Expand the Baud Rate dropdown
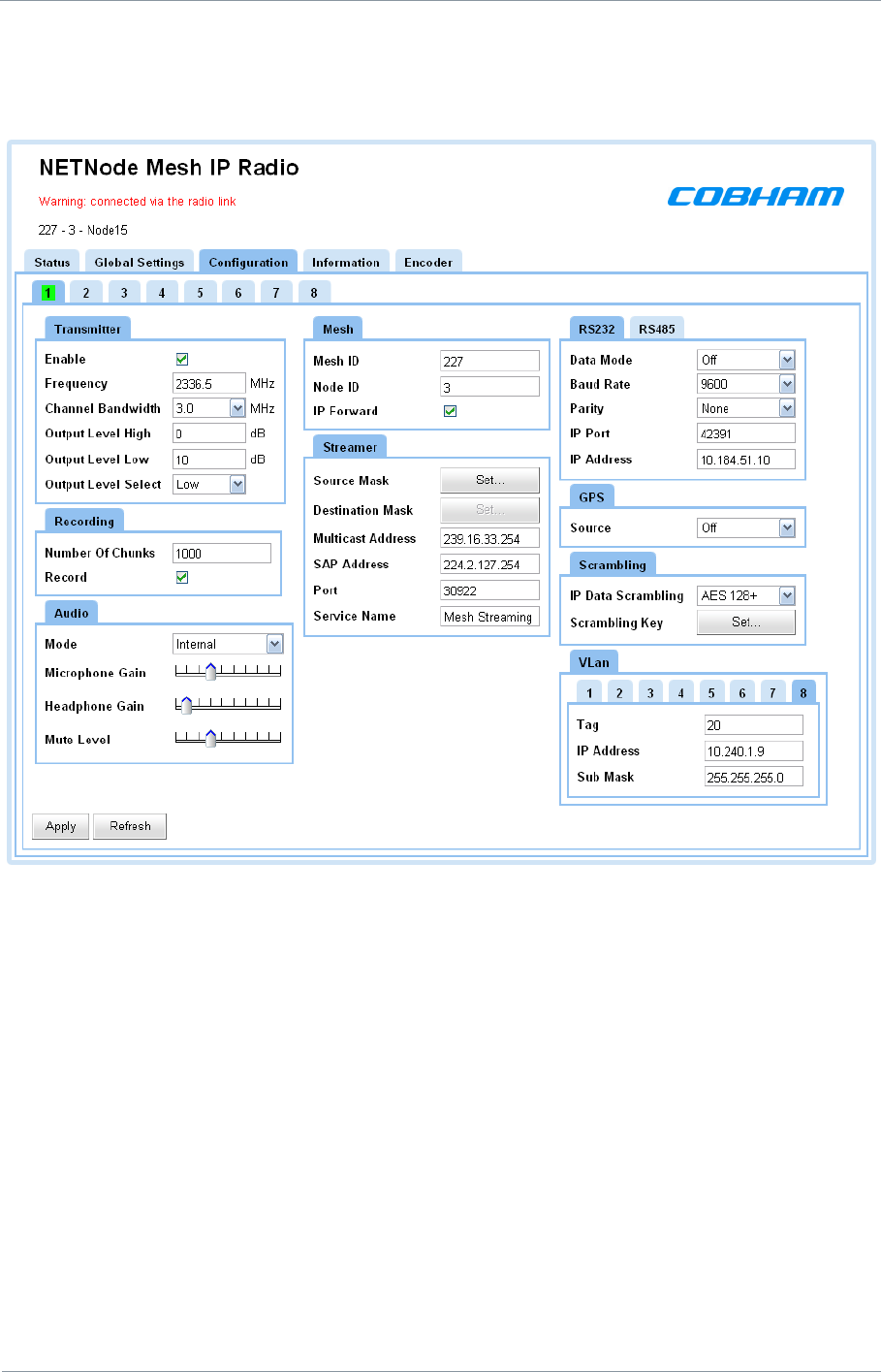The image size is (881, 1372). point(746,385)
